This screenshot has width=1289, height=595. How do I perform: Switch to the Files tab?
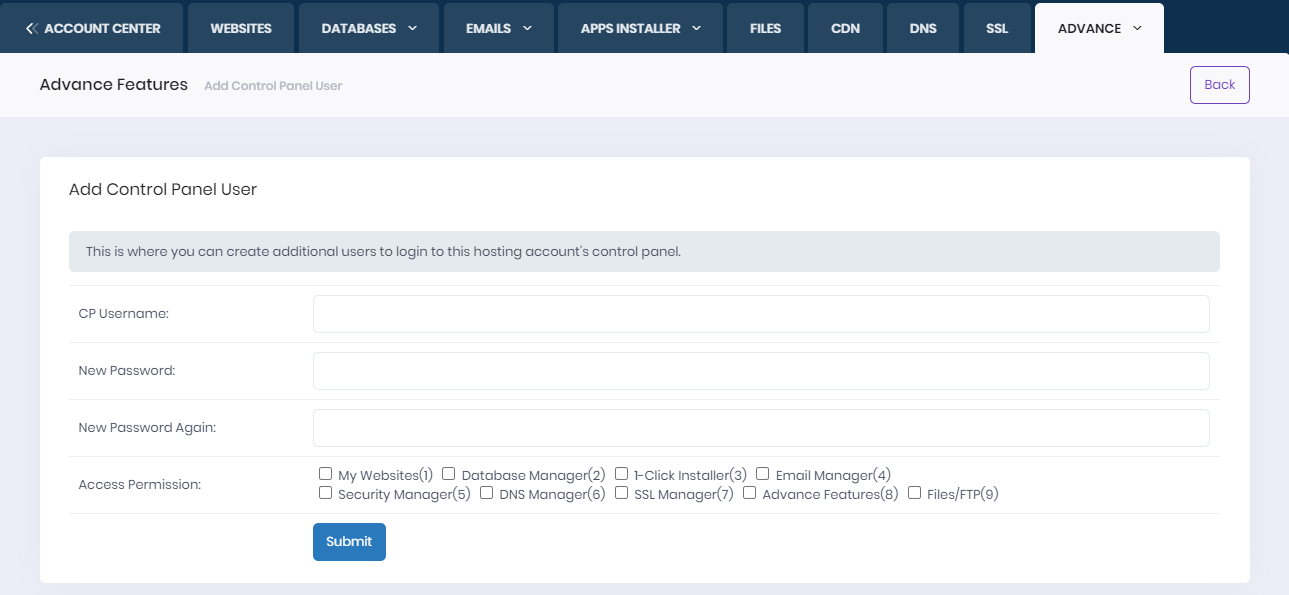(x=765, y=28)
